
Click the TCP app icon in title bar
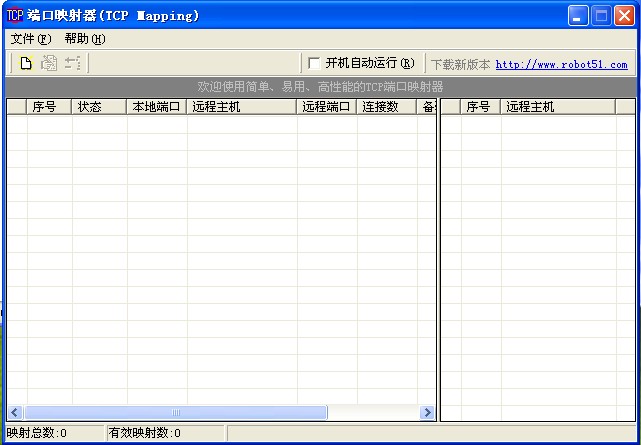(14, 15)
